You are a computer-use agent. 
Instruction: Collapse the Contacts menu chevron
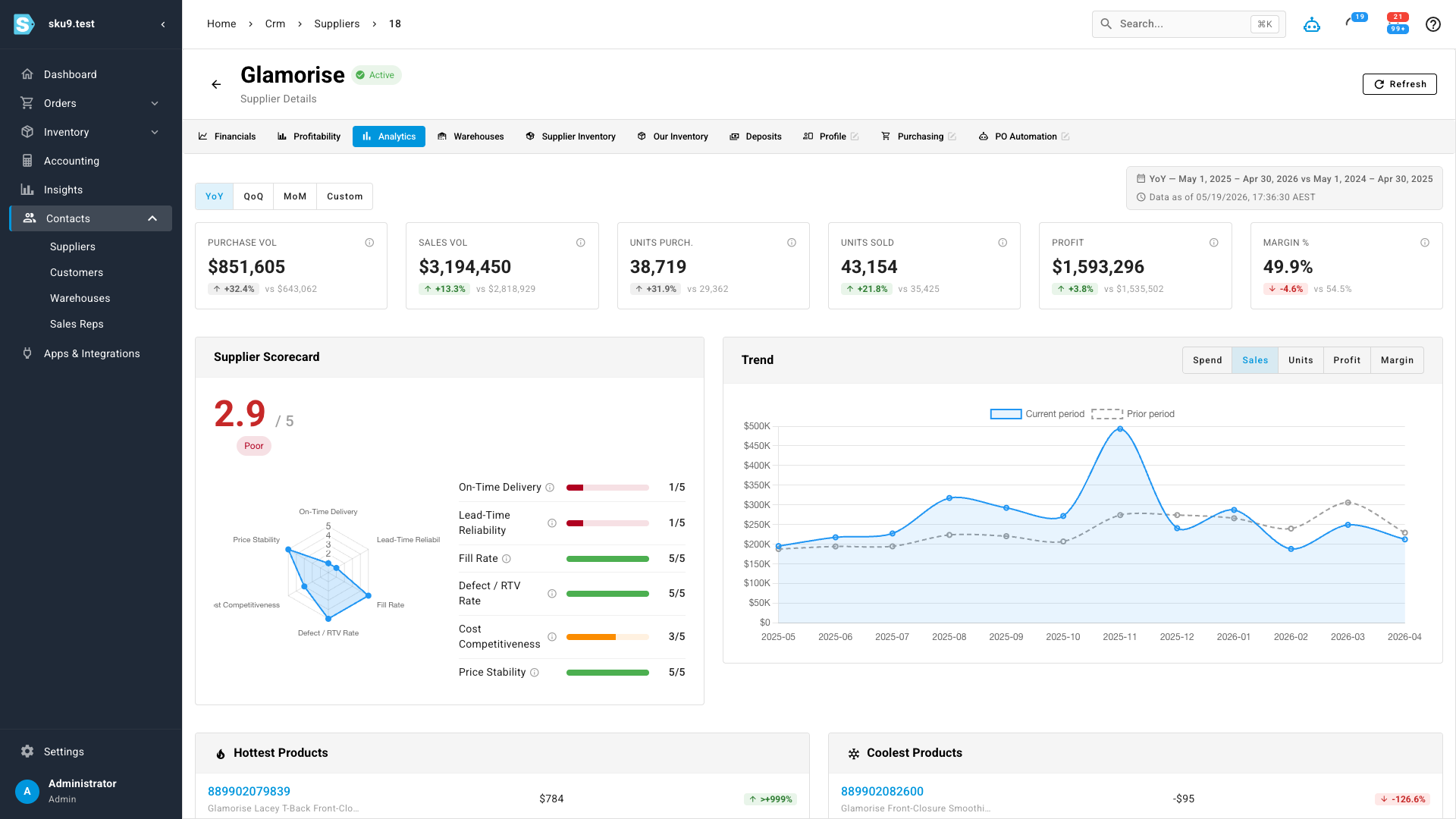152,218
